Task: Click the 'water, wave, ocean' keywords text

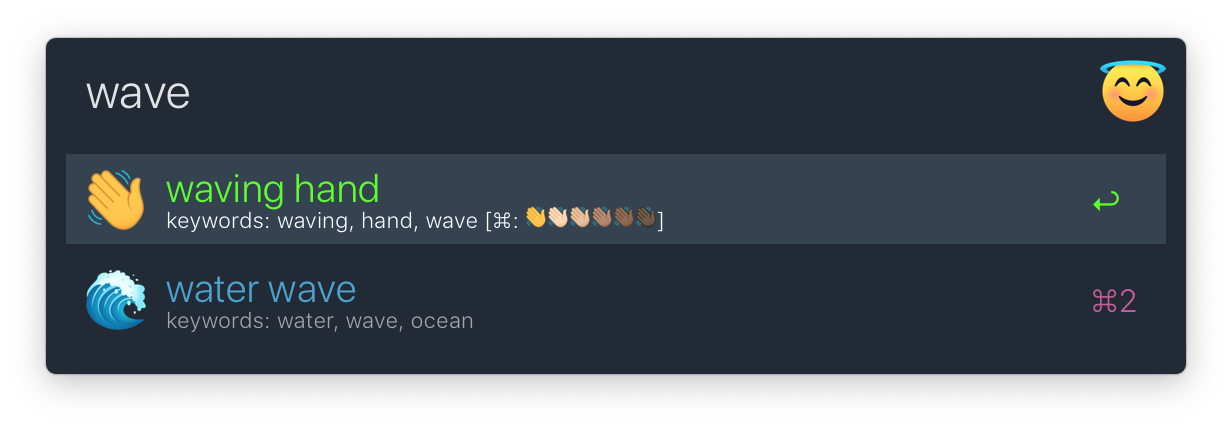Action: click(375, 321)
